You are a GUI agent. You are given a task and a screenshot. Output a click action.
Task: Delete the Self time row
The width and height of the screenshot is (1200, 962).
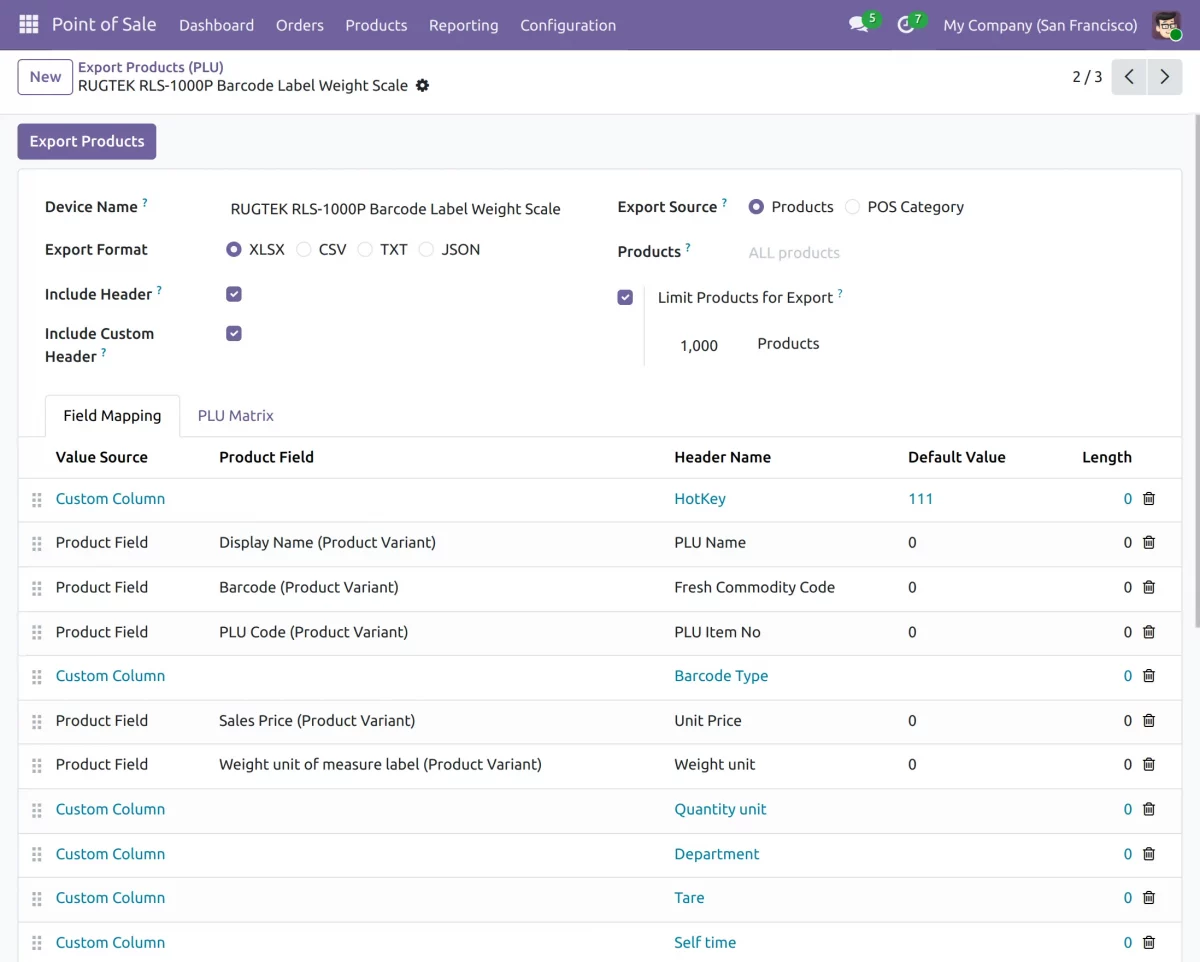pos(1149,943)
